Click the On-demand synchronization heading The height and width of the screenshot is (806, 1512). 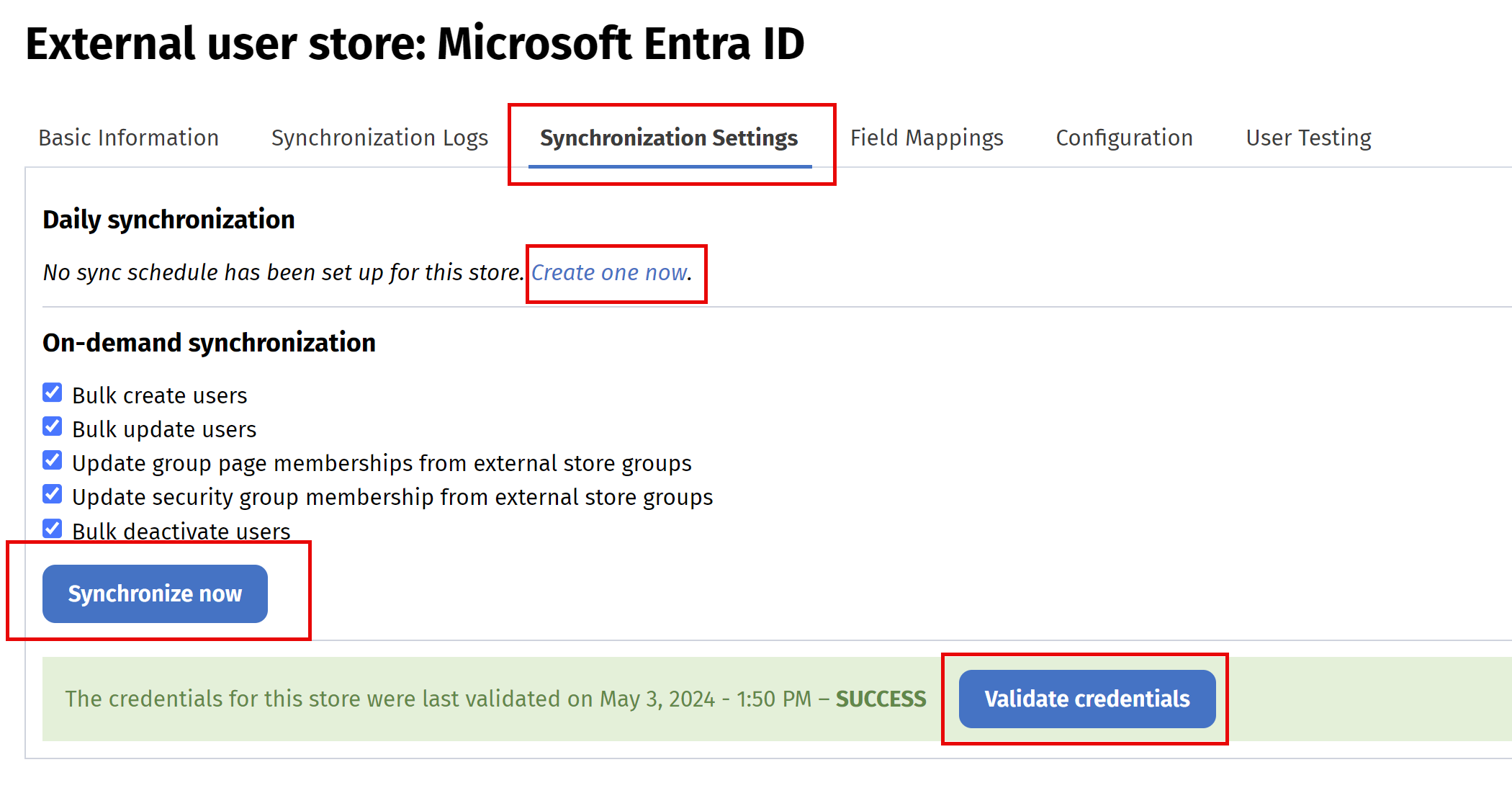(209, 343)
